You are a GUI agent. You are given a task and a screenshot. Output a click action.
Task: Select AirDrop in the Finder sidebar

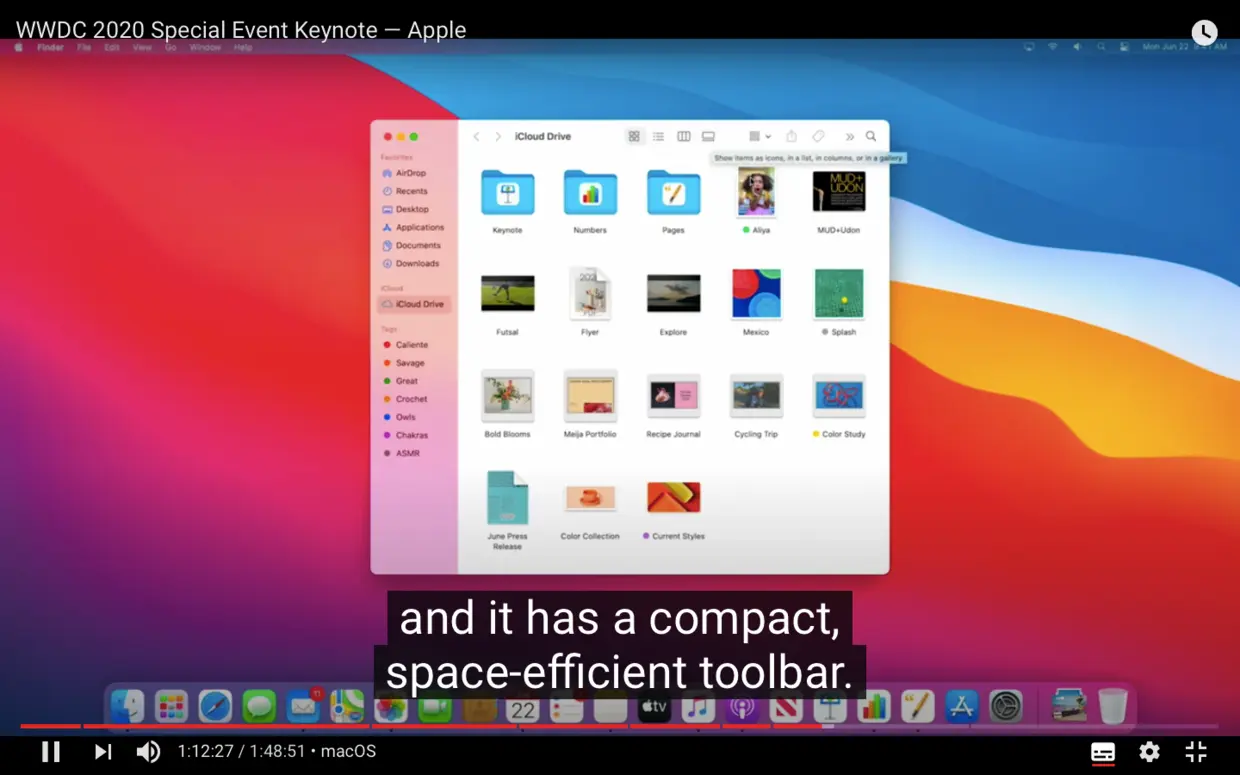coord(404,173)
